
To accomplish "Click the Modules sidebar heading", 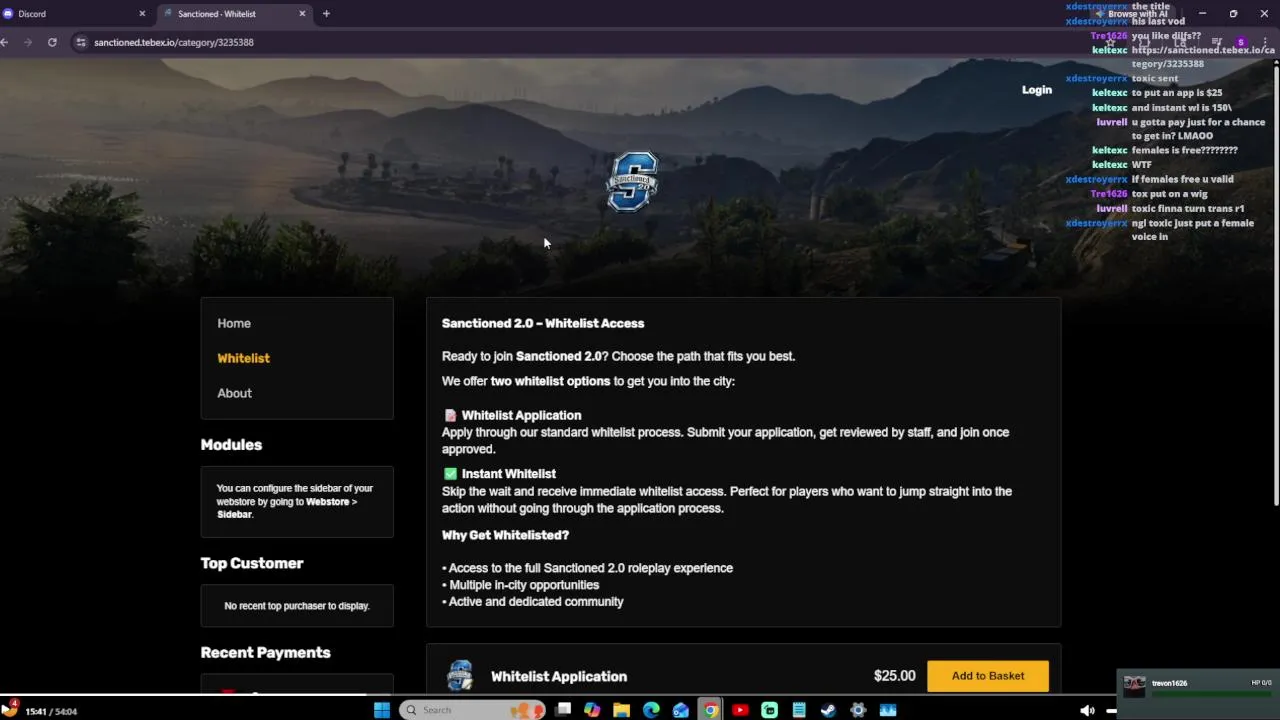I will tap(231, 445).
